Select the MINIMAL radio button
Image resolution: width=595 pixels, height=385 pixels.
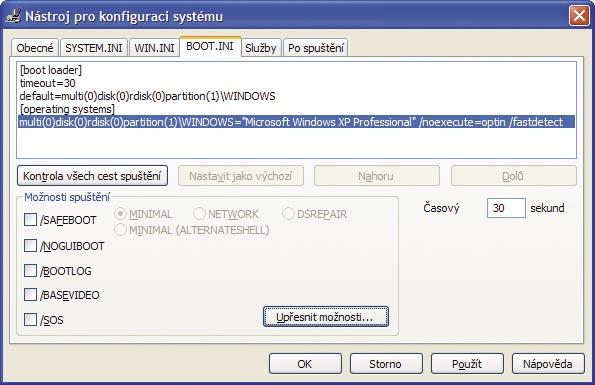pyautogui.click(x=121, y=214)
